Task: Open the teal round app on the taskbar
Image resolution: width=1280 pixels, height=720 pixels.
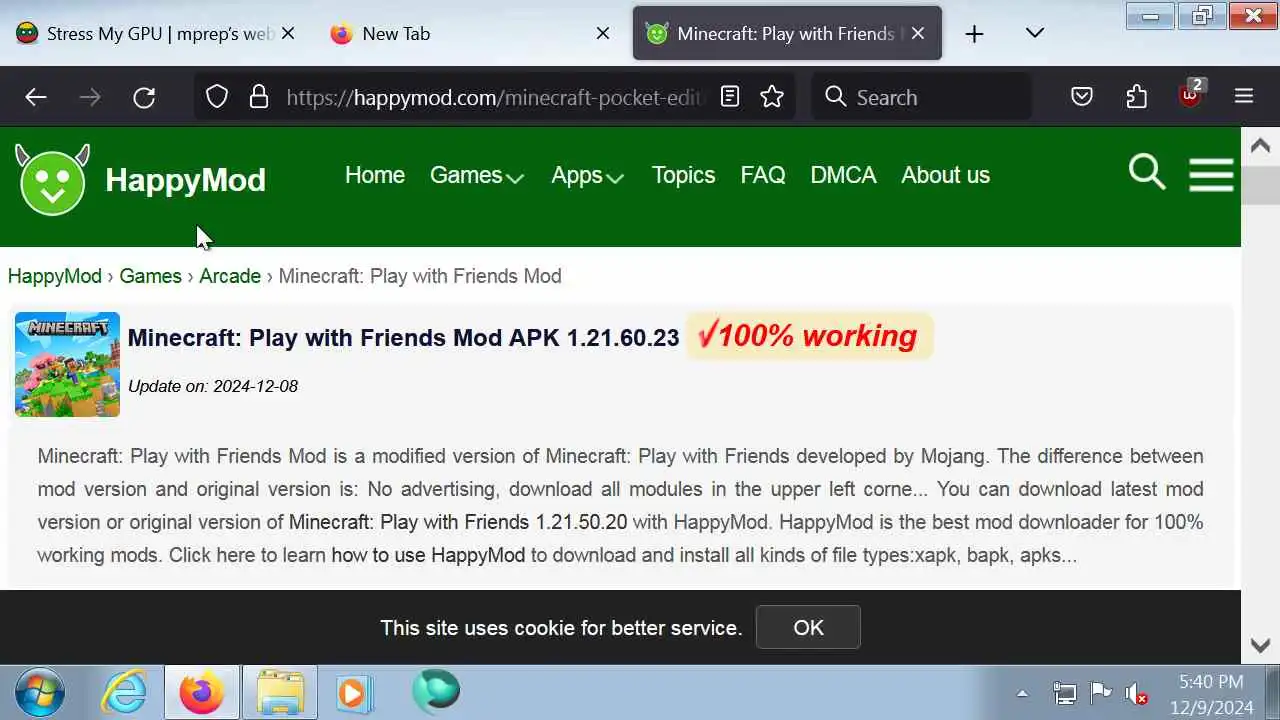Action: click(x=436, y=690)
